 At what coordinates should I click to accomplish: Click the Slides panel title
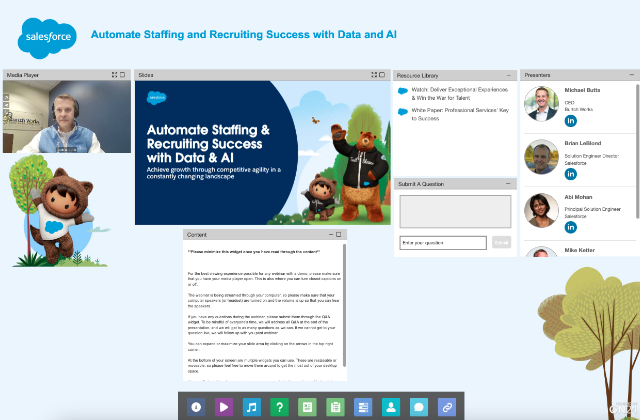[146, 75]
